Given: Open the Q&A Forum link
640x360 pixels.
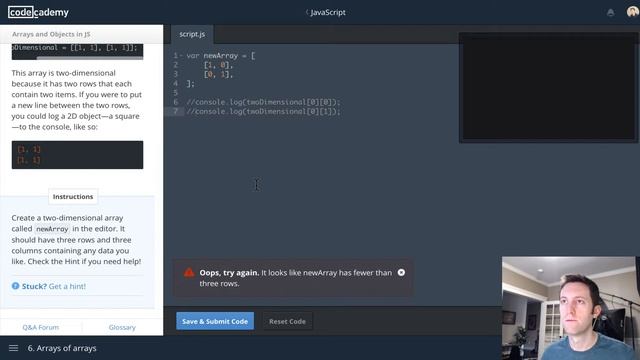Looking at the screenshot, I should [x=41, y=327].
